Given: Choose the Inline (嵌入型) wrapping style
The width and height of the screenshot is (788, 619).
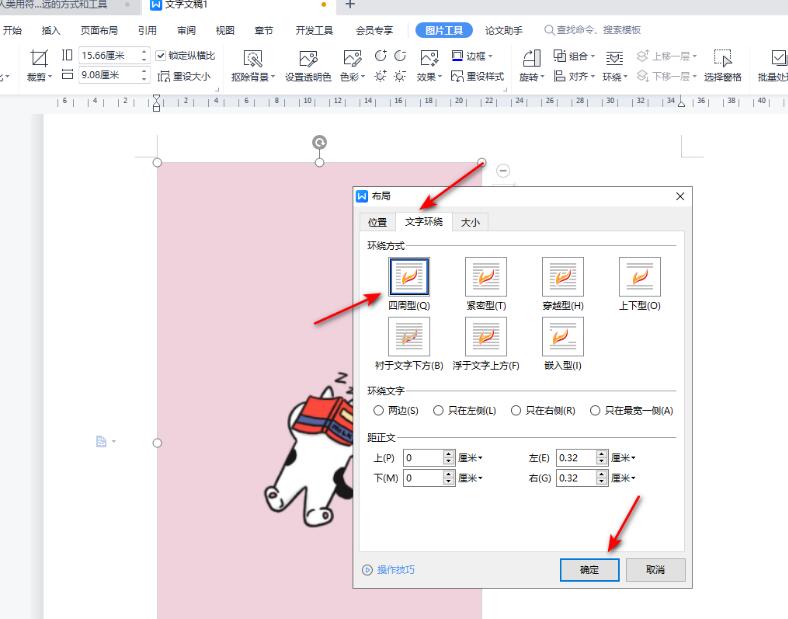Looking at the screenshot, I should [563, 337].
